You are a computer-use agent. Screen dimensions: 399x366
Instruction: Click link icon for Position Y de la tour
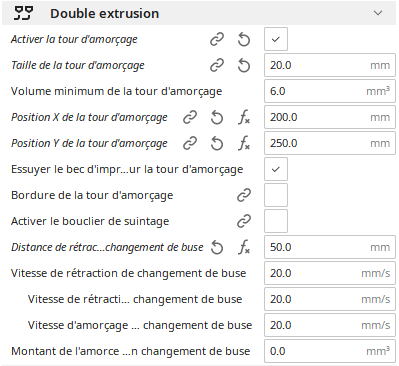[x=190, y=143]
